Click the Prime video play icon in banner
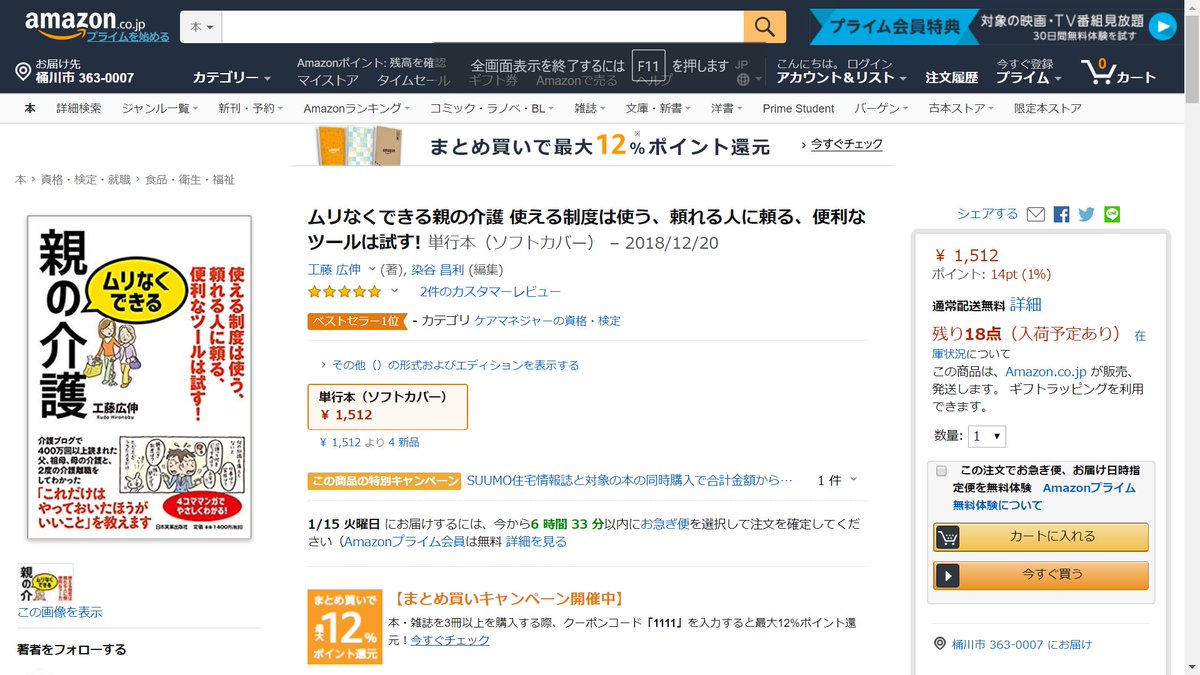This screenshot has height=675, width=1200. (1162, 27)
